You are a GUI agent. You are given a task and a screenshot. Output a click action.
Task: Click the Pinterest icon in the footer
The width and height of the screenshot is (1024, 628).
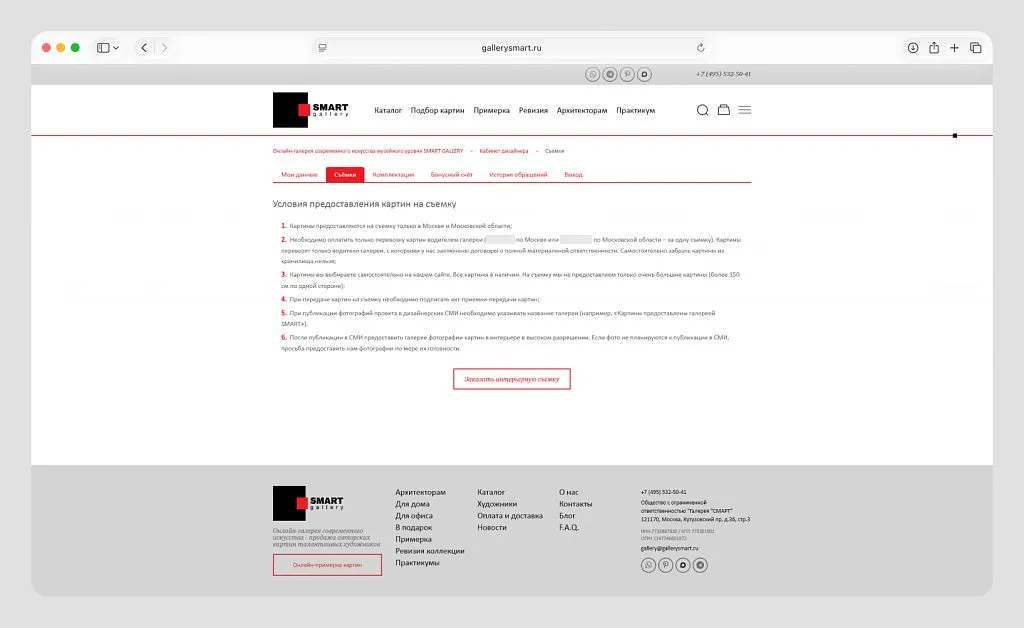point(665,565)
